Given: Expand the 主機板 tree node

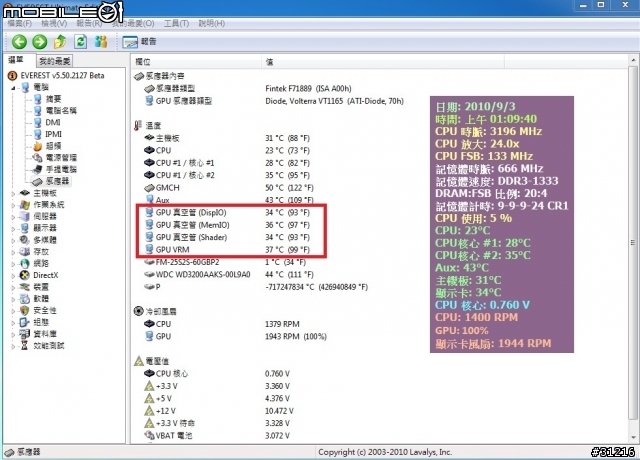Looking at the screenshot, I should (x=13, y=193).
